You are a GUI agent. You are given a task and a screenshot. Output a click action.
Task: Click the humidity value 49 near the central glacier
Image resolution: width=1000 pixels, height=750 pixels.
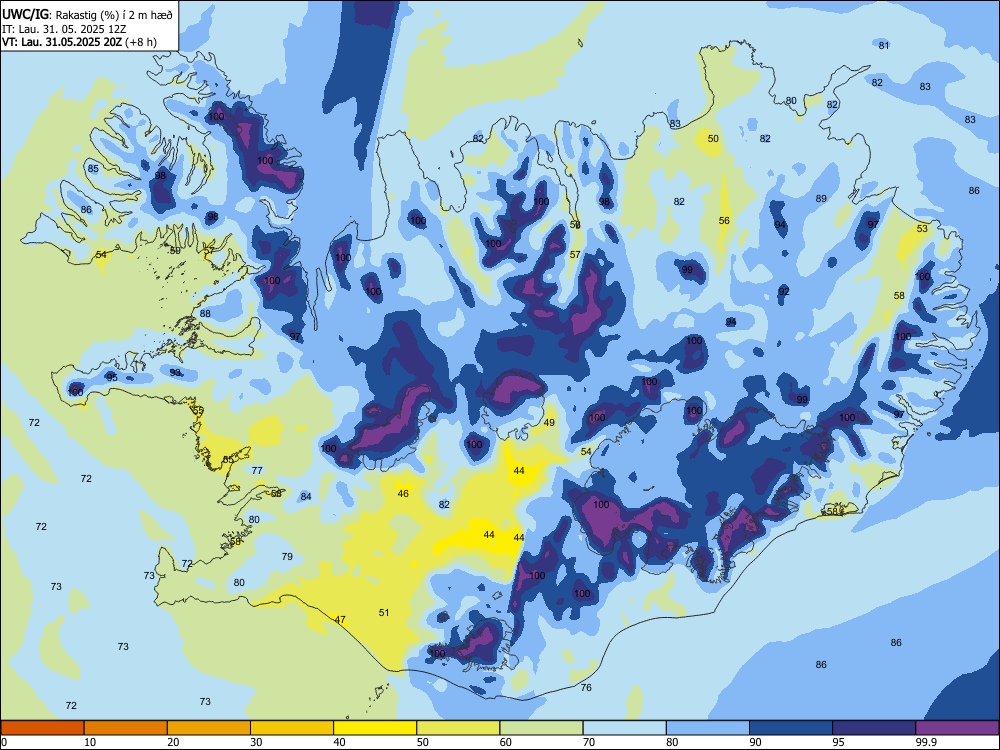(549, 423)
